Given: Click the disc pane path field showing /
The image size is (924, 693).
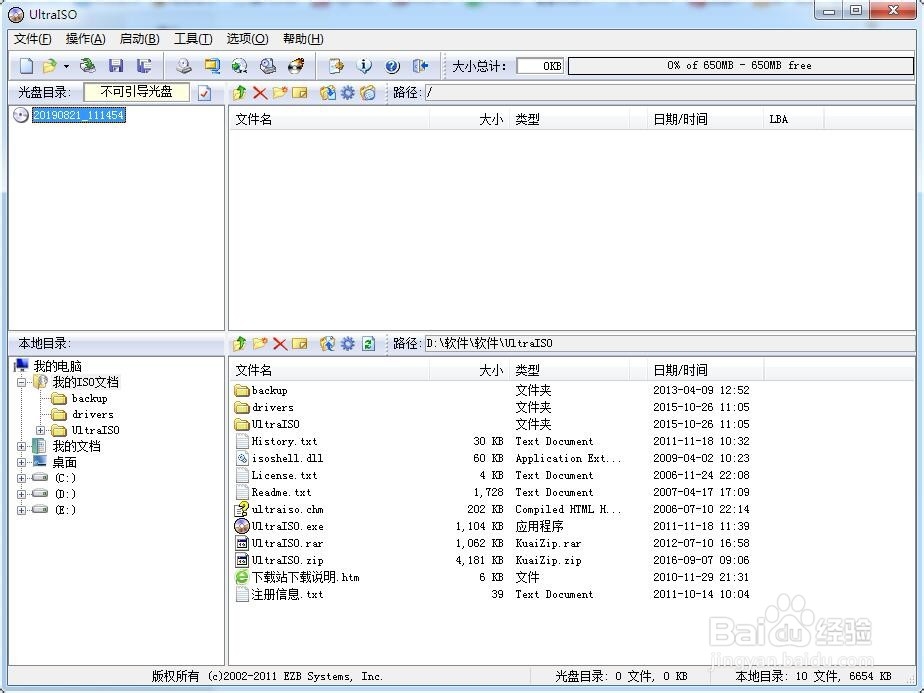Looking at the screenshot, I should 670,93.
